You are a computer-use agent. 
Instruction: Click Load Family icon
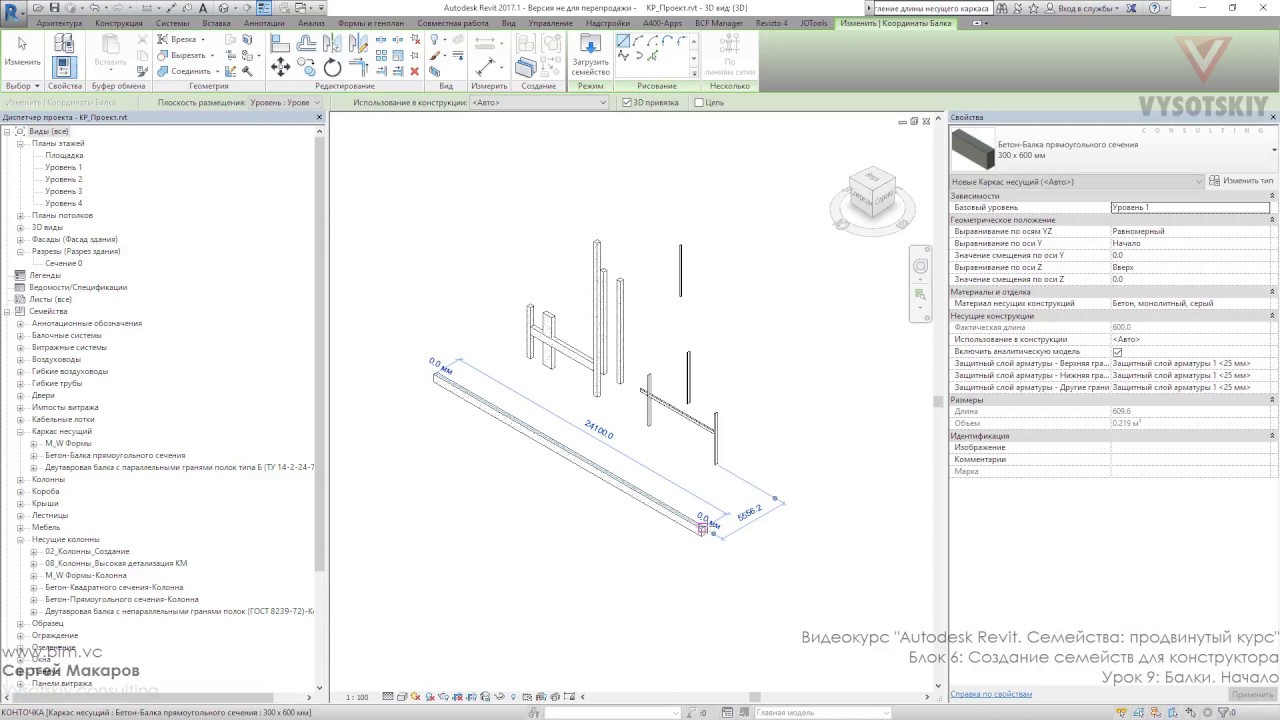click(590, 55)
